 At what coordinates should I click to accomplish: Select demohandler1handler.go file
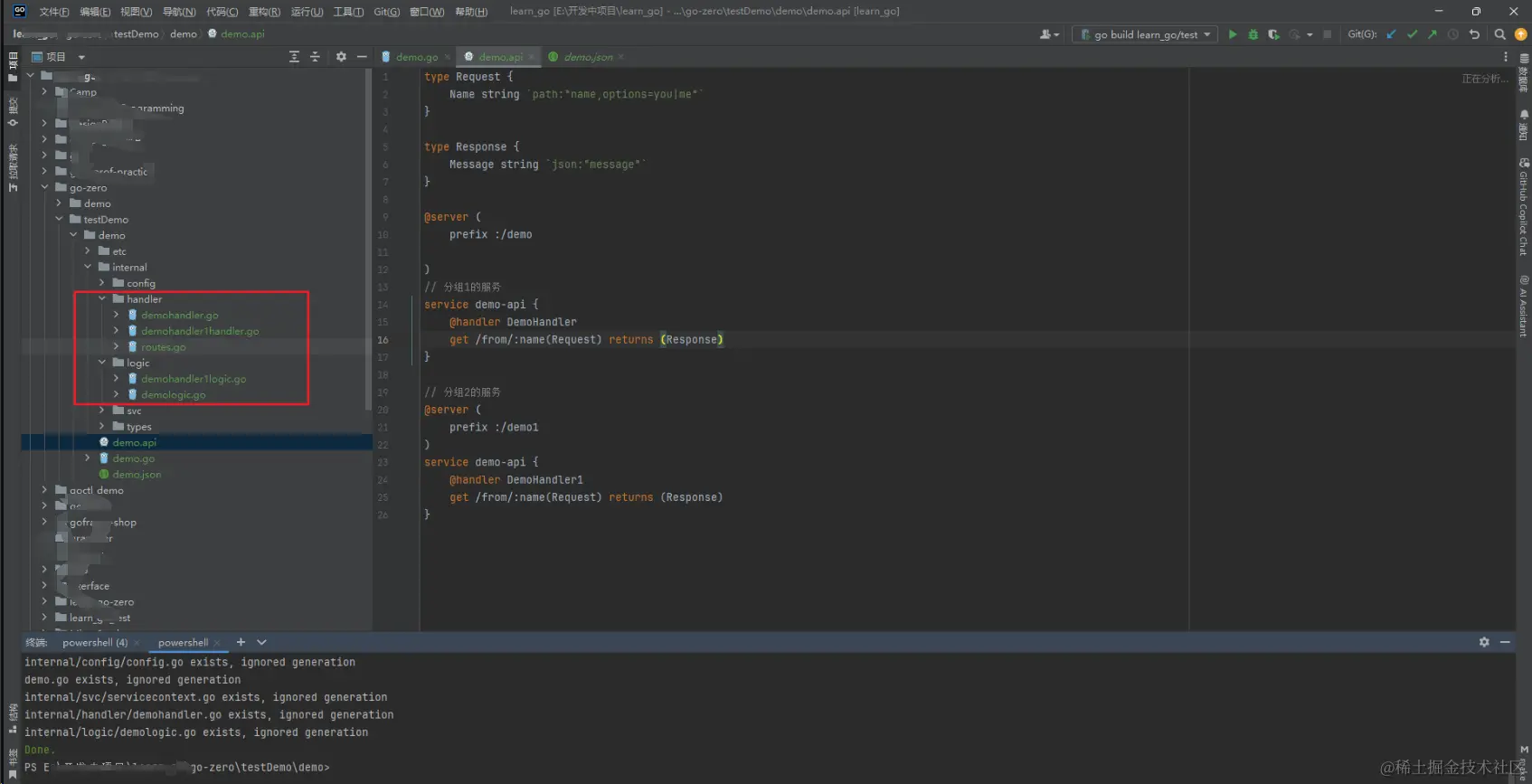tap(199, 331)
